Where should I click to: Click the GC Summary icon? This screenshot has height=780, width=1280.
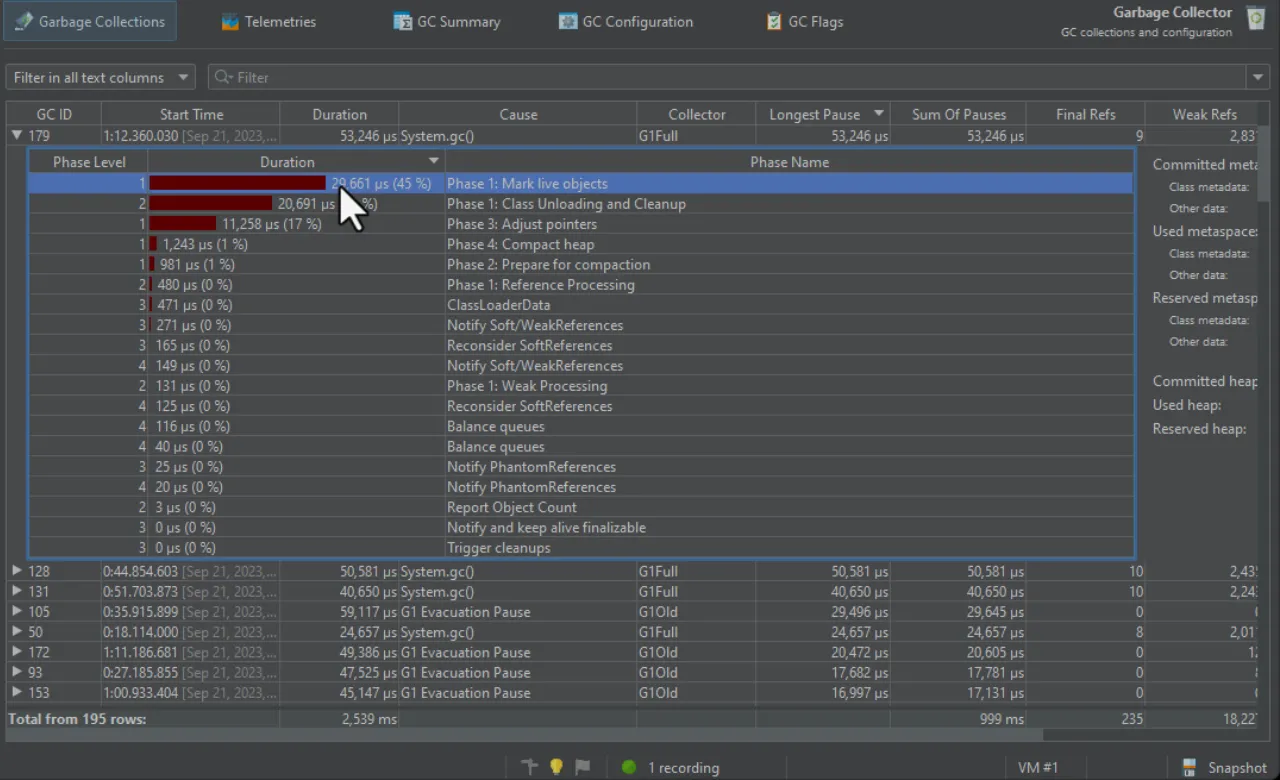tap(402, 21)
